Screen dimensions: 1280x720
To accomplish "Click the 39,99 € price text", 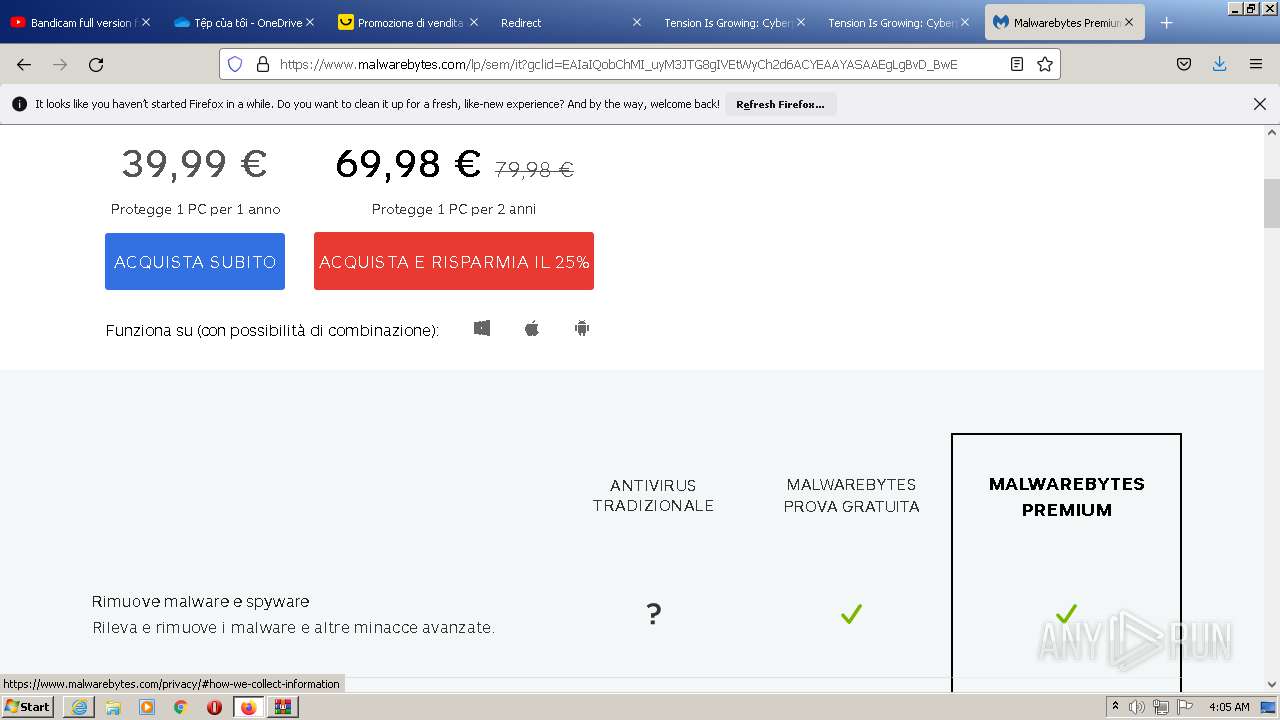I will click(x=195, y=164).
